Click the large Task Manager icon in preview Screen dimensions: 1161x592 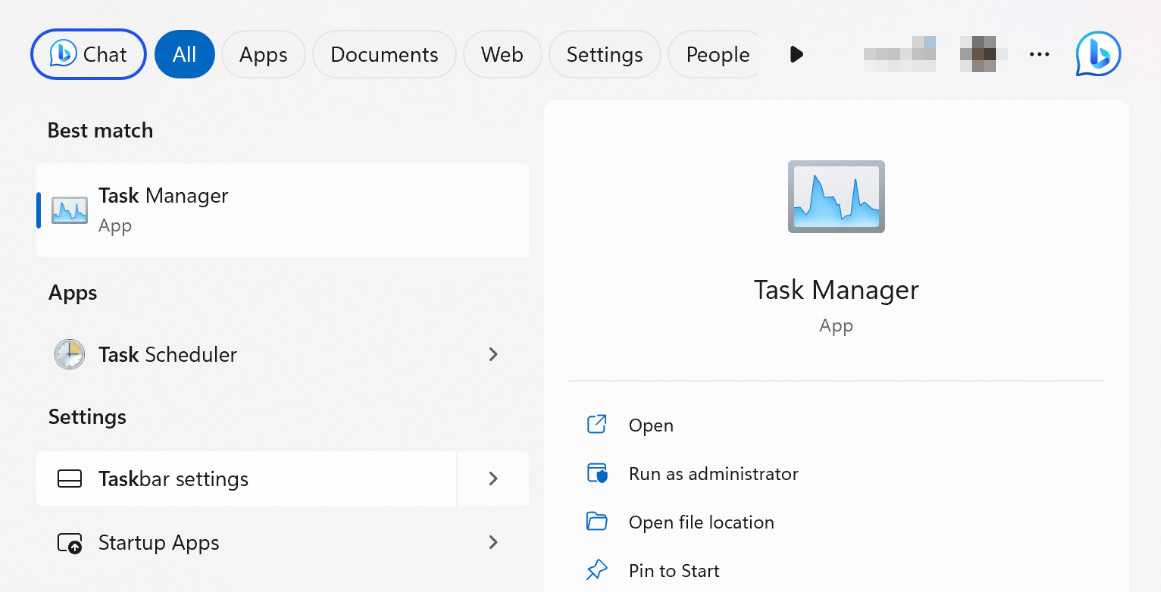[x=836, y=196]
